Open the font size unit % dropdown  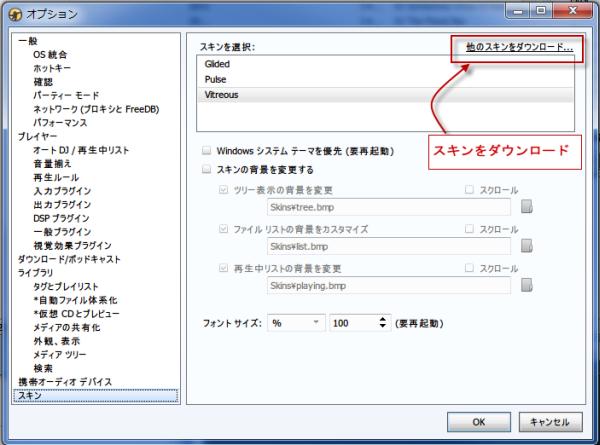click(x=296, y=323)
